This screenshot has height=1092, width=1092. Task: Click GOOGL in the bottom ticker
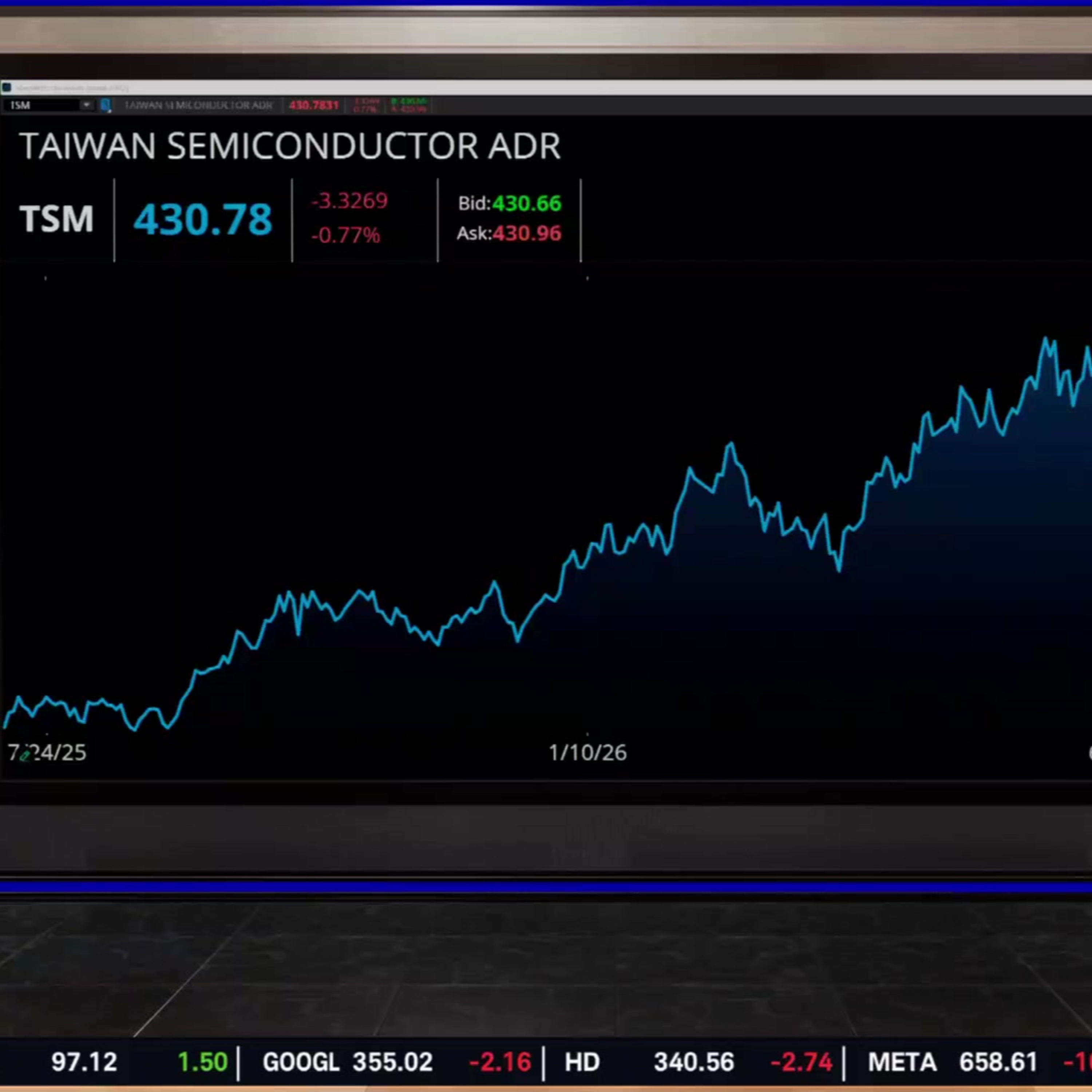(x=301, y=1063)
